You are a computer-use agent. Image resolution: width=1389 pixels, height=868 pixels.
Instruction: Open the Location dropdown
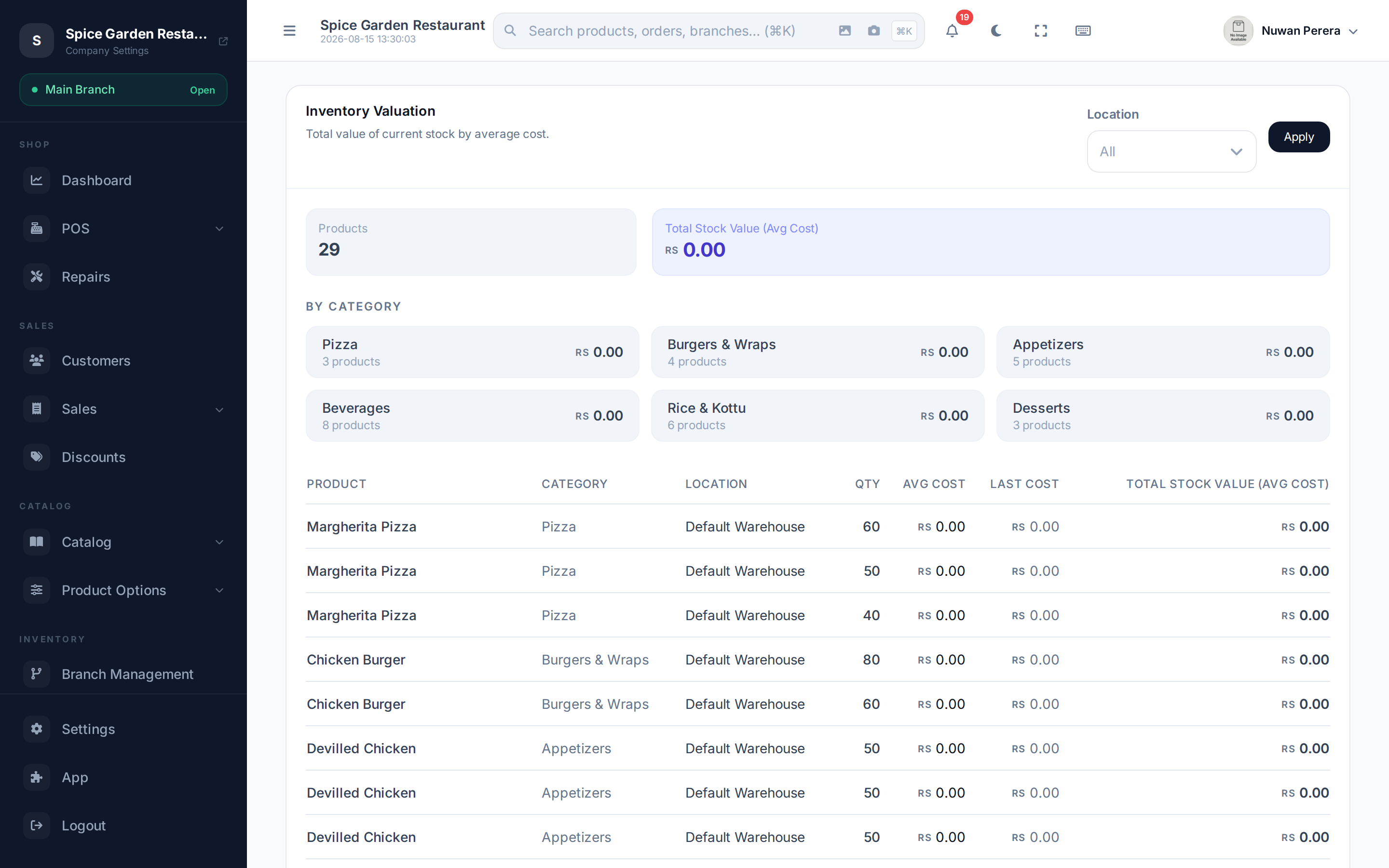click(1171, 151)
